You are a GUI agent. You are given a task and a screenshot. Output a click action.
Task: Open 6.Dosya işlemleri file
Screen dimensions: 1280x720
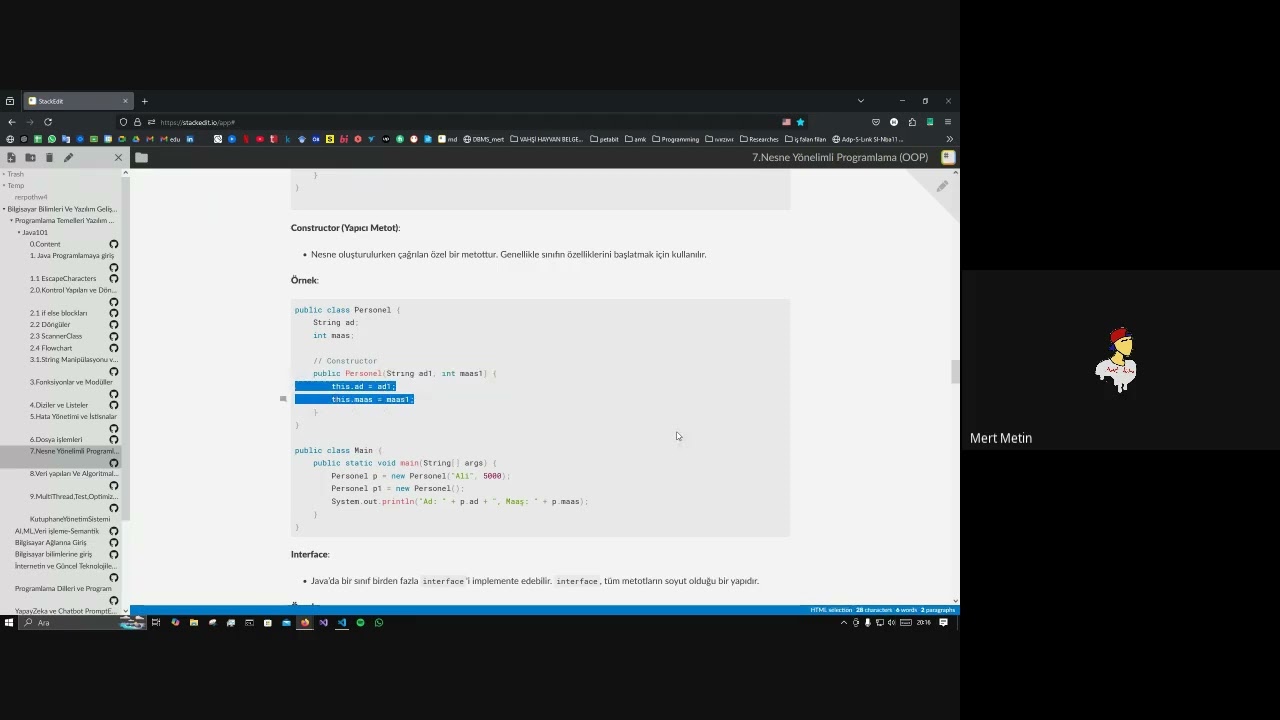[x=56, y=440]
